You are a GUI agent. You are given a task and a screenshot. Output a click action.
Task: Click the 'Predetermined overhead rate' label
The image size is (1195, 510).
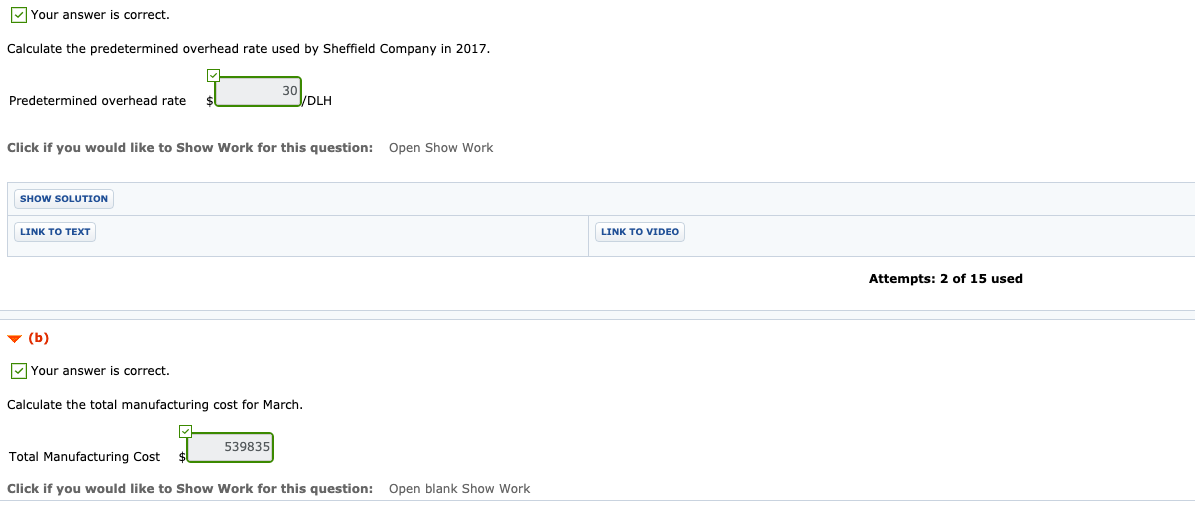coord(98,101)
